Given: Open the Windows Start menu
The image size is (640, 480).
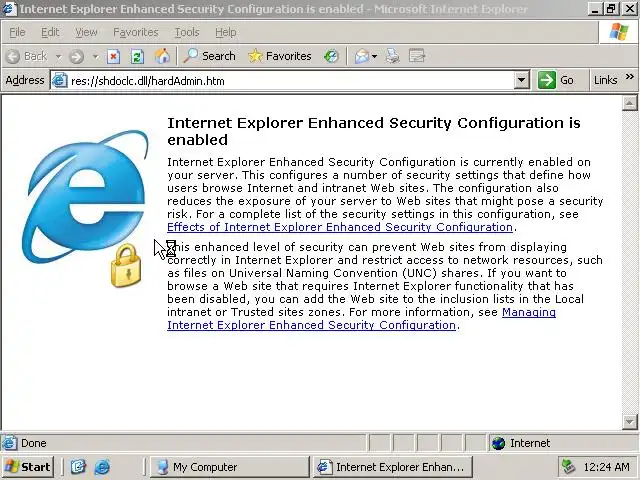Looking at the screenshot, I should coord(28,467).
